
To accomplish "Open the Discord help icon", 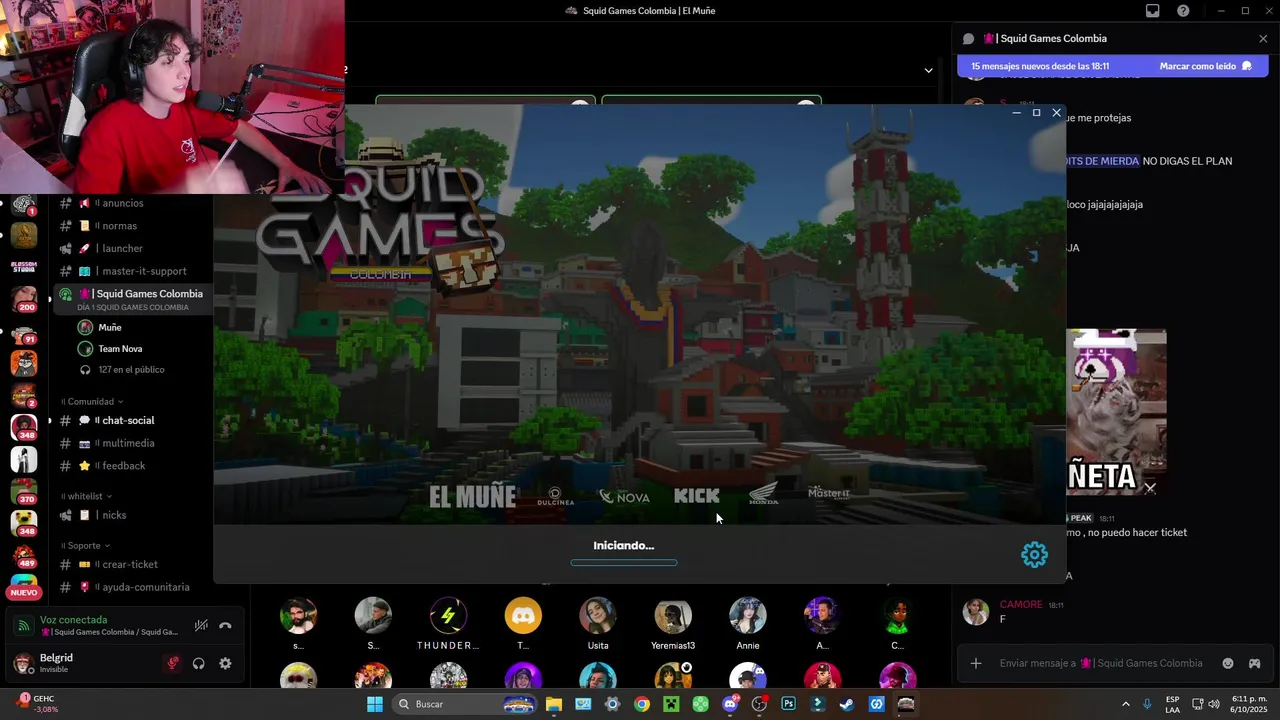I will tap(1183, 11).
